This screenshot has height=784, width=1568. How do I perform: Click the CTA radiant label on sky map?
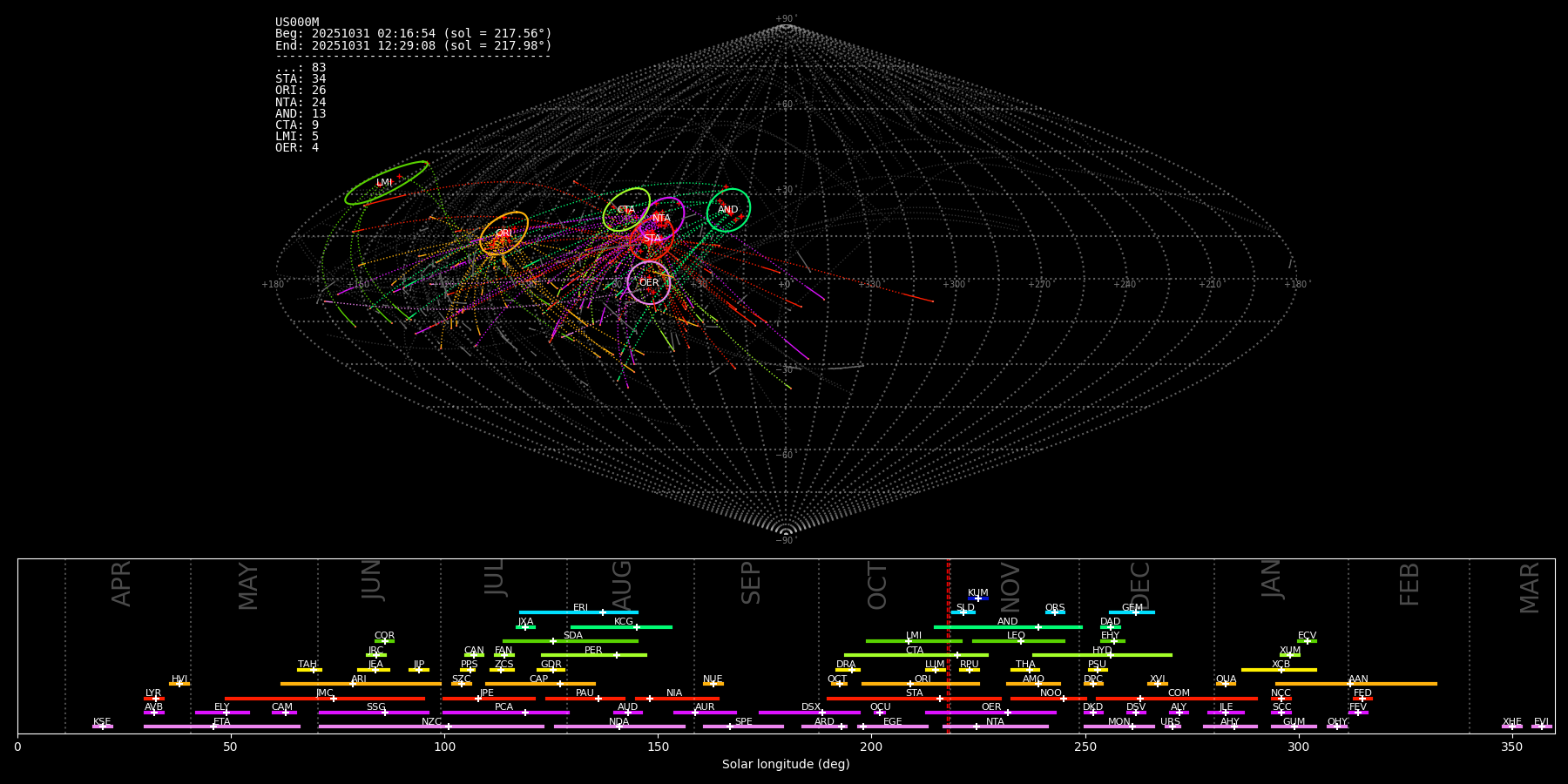tap(626, 210)
